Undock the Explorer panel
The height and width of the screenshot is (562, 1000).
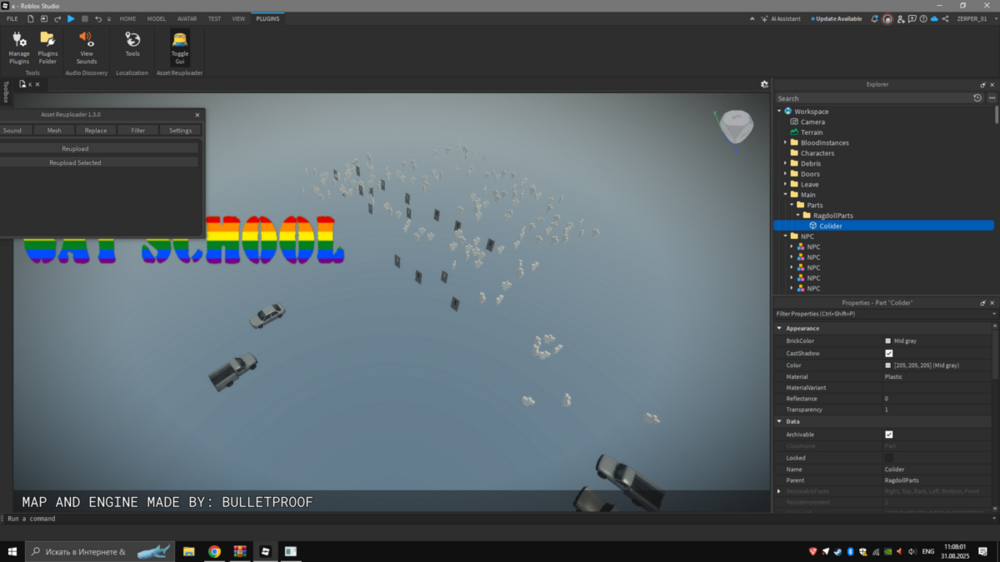[x=983, y=85]
